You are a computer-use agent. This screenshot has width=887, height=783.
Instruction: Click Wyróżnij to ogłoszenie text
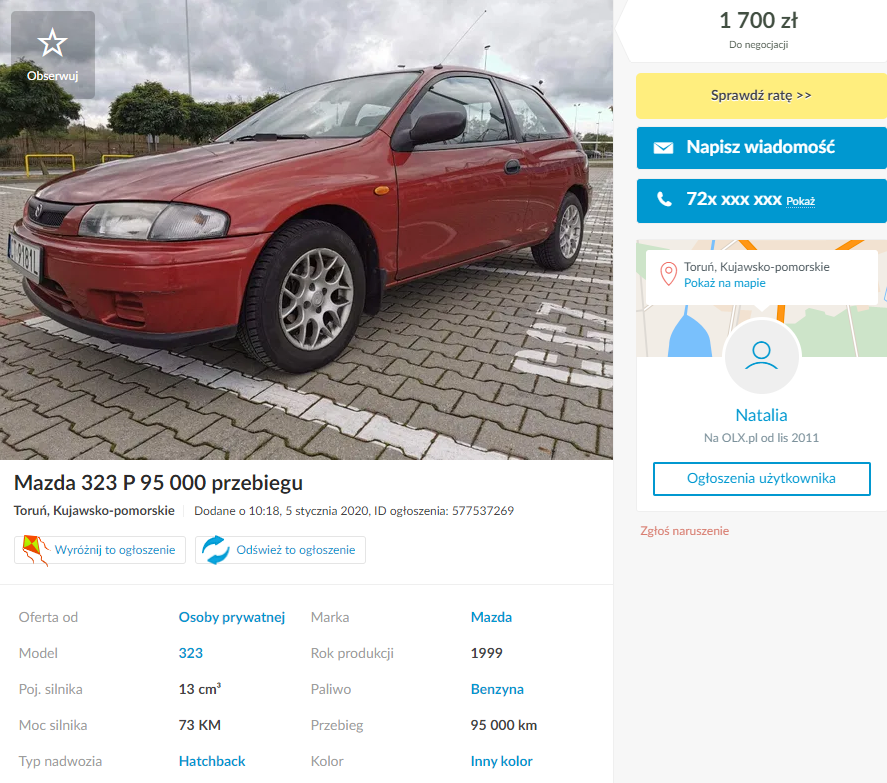coord(115,550)
